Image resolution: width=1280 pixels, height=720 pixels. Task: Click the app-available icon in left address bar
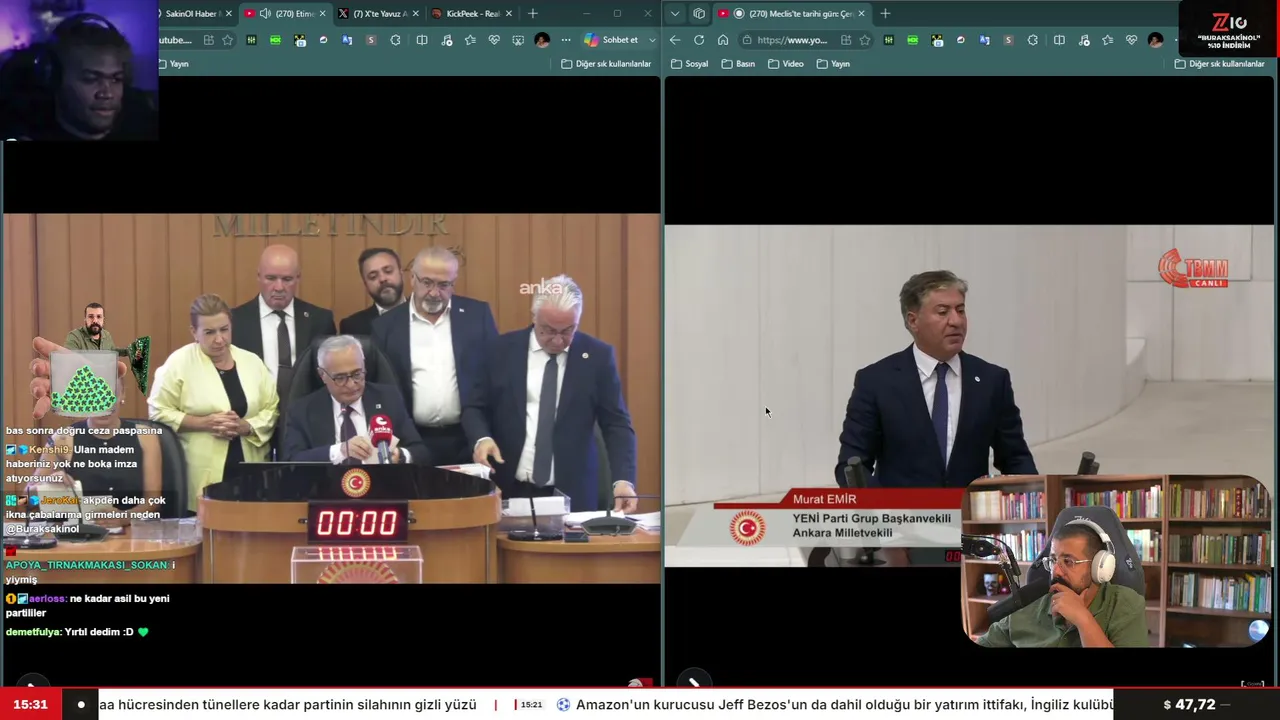click(x=208, y=40)
